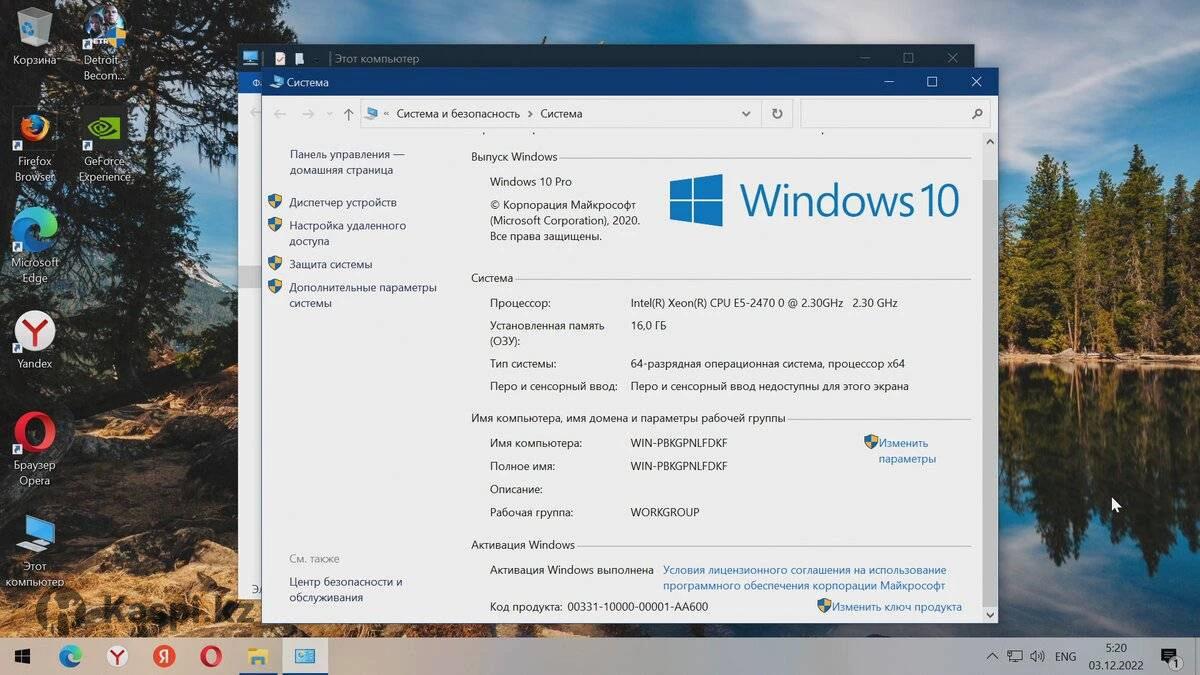Open GeForce Experience desktop shortcut
Screen dimensions: 1200x675
[104, 131]
